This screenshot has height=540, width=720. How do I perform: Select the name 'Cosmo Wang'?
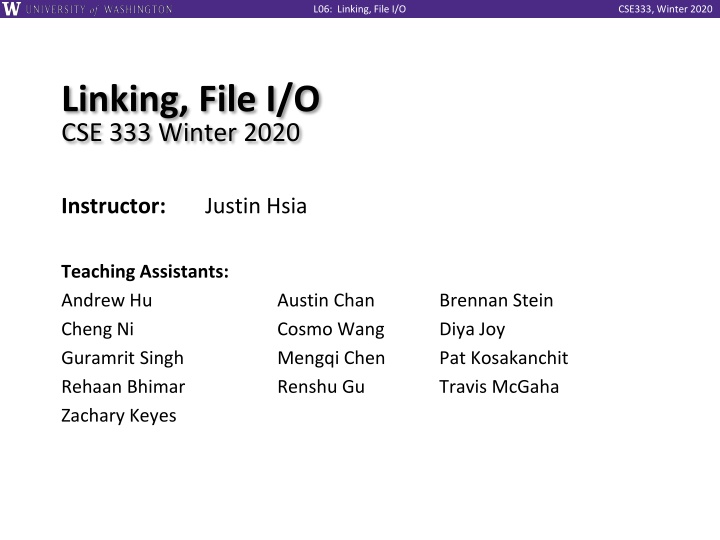(331, 330)
